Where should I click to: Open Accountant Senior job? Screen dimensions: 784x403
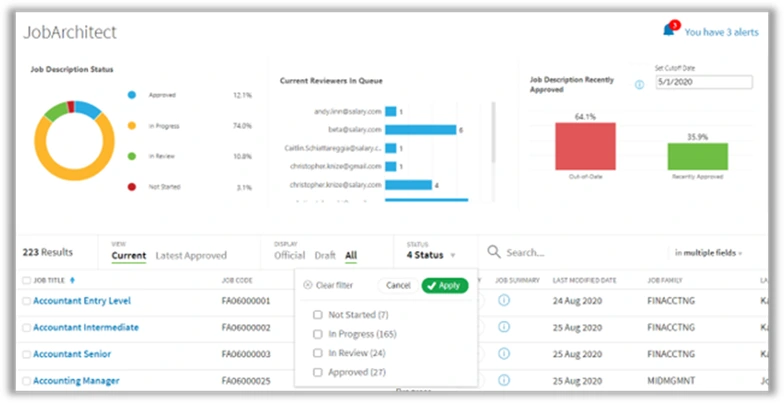[x=72, y=354]
